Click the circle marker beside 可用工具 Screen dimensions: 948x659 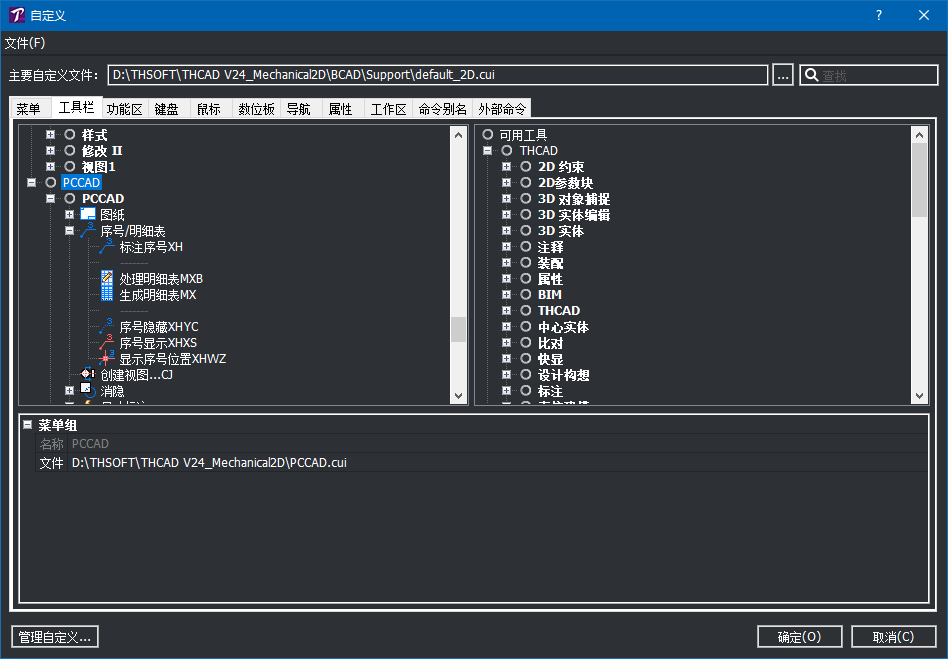click(x=487, y=135)
